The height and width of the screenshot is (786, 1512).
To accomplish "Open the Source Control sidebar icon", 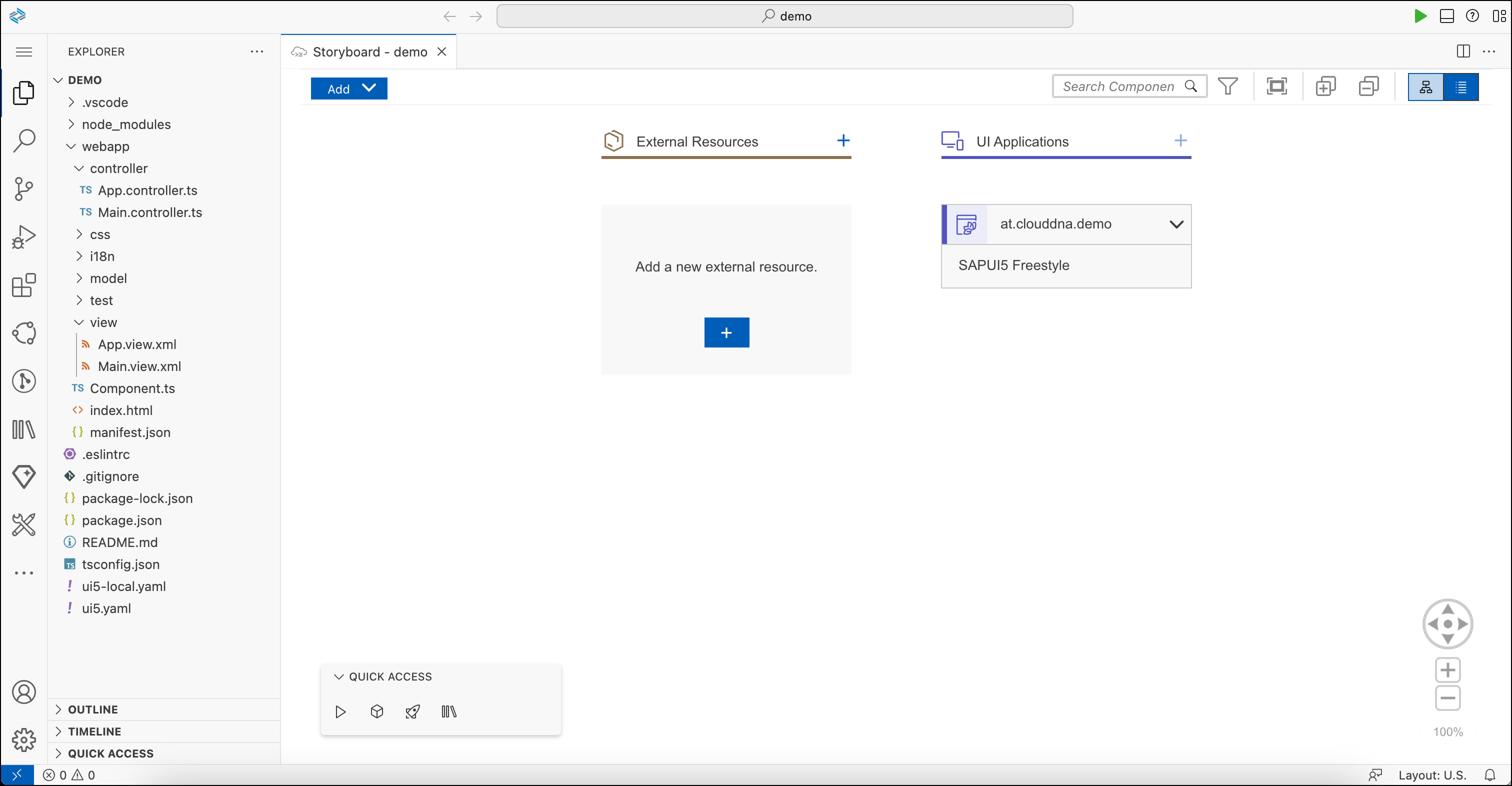I will click(23, 188).
